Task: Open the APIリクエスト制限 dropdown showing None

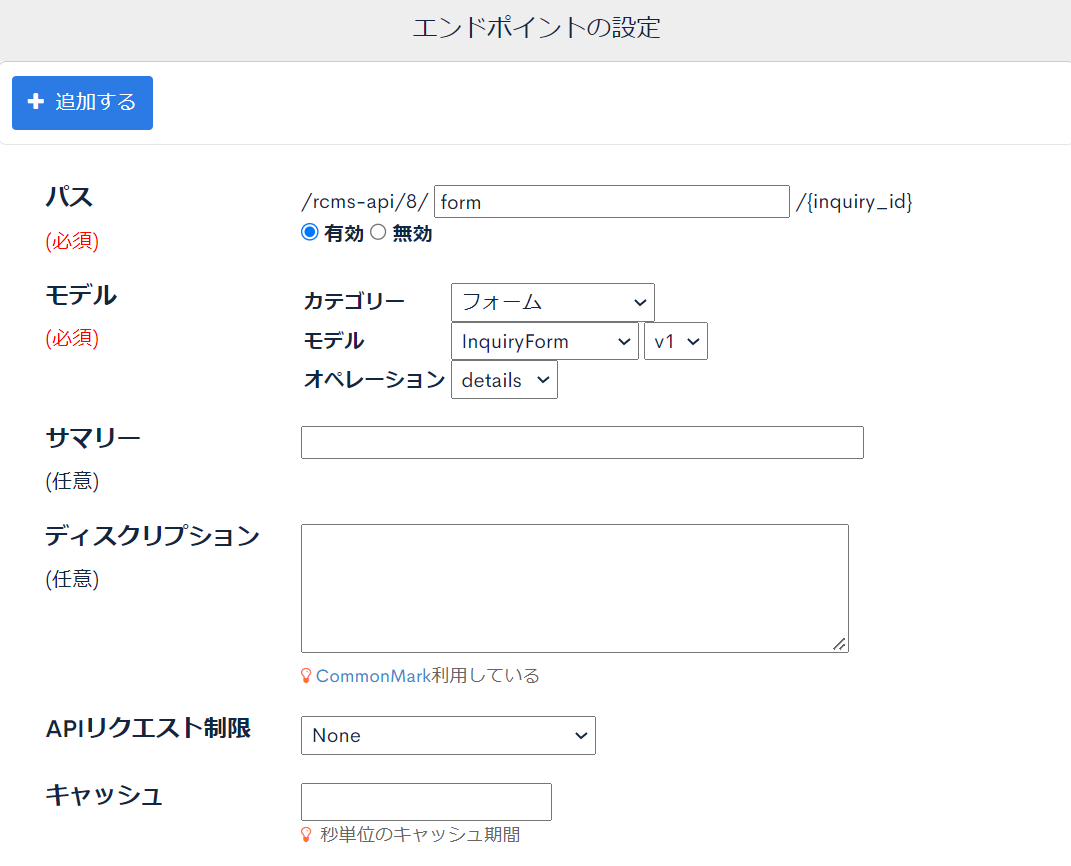Action: click(x=448, y=736)
